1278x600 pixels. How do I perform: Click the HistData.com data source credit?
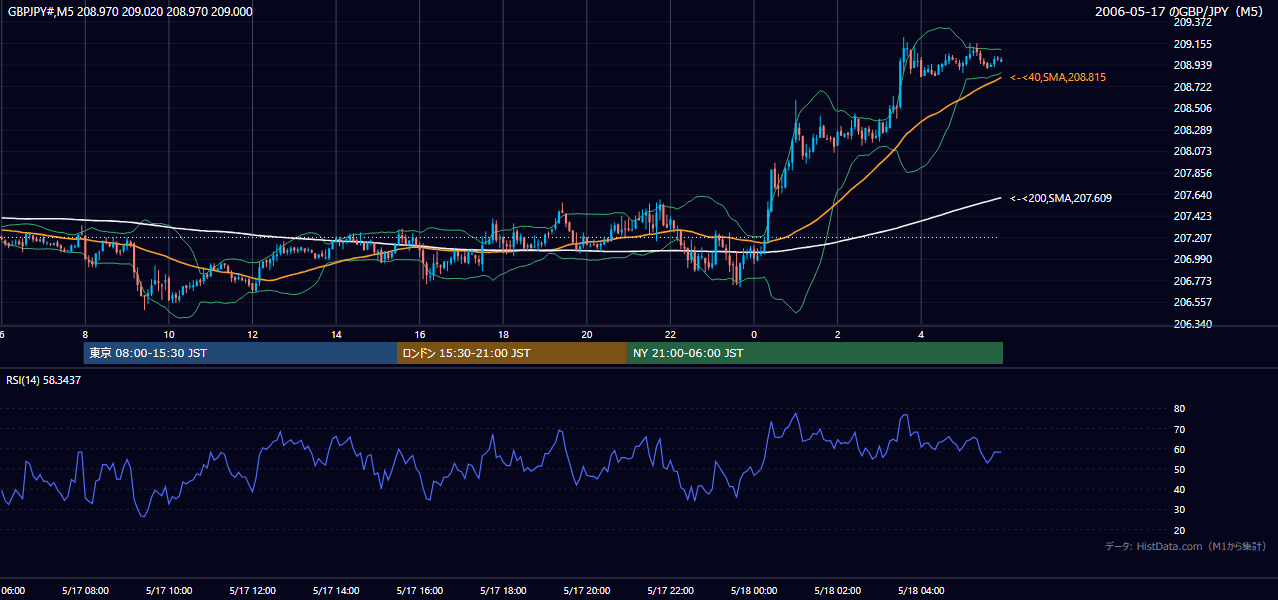(1185, 546)
